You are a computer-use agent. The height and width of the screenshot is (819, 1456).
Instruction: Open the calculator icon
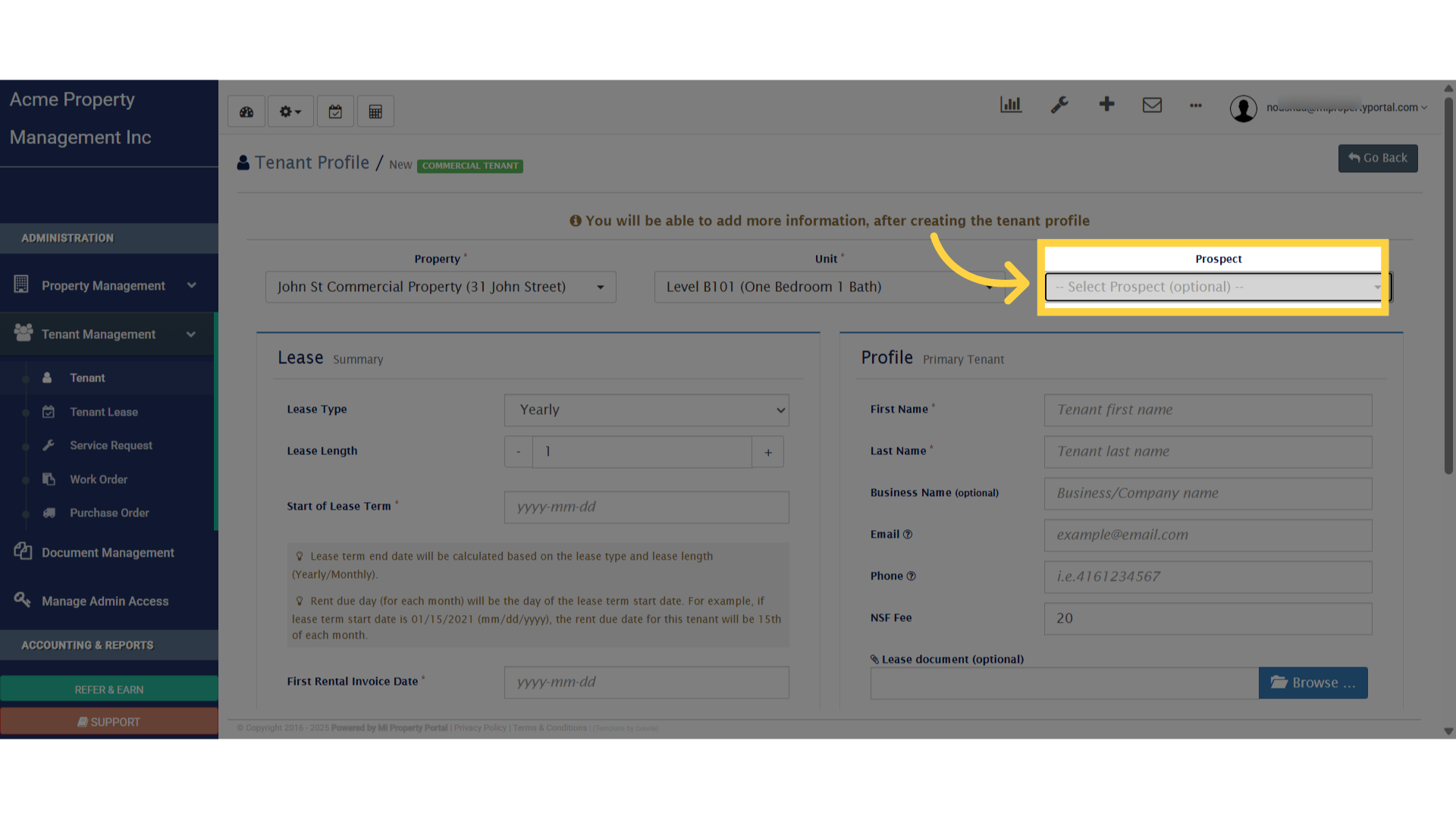[375, 111]
